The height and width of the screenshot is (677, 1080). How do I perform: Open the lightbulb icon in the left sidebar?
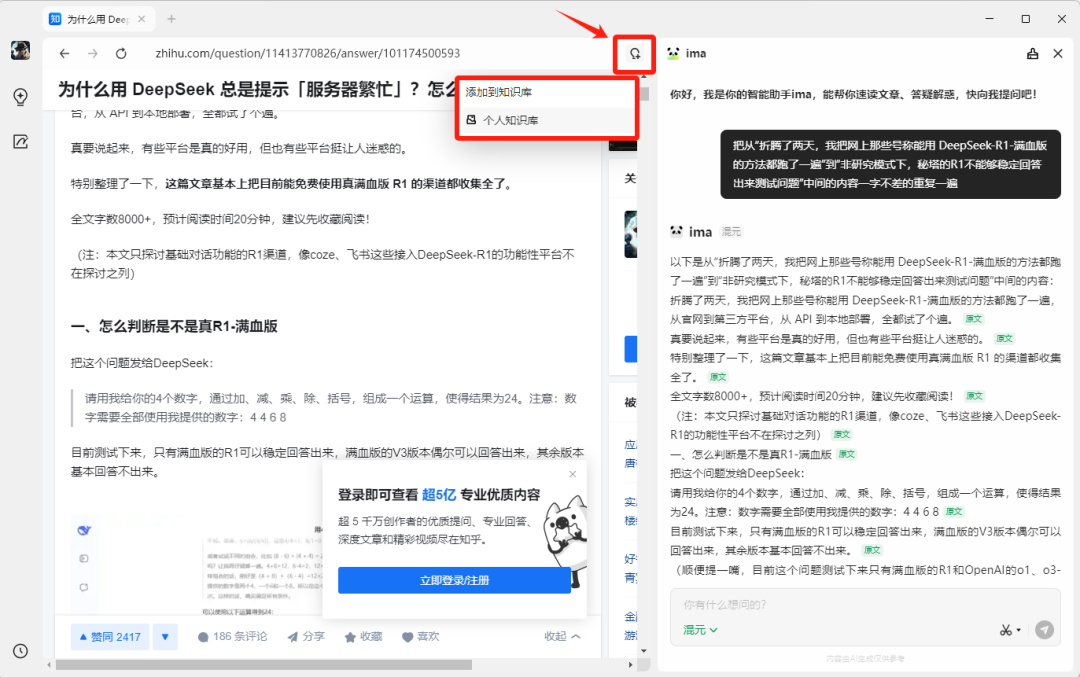point(21,97)
